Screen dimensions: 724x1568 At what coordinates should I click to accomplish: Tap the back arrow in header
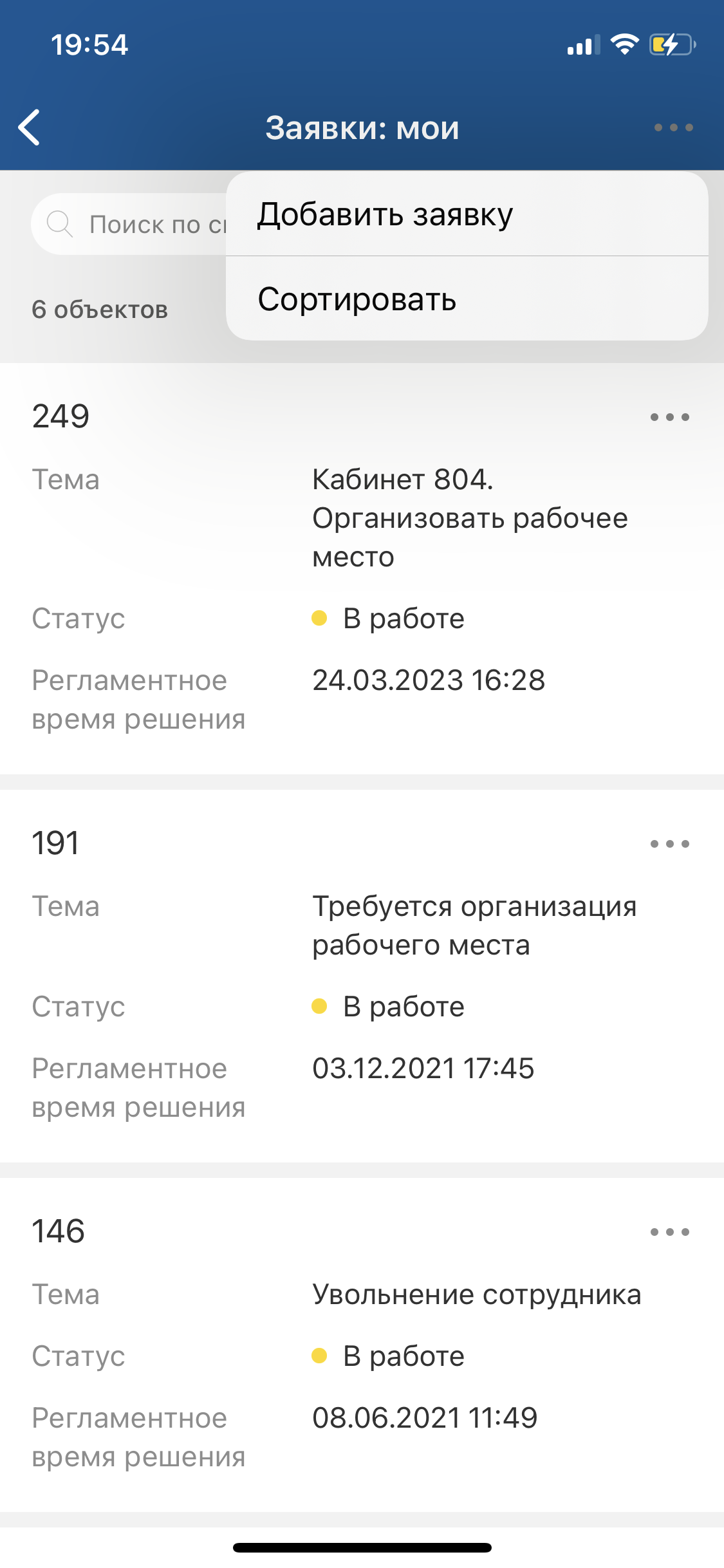tap(30, 127)
